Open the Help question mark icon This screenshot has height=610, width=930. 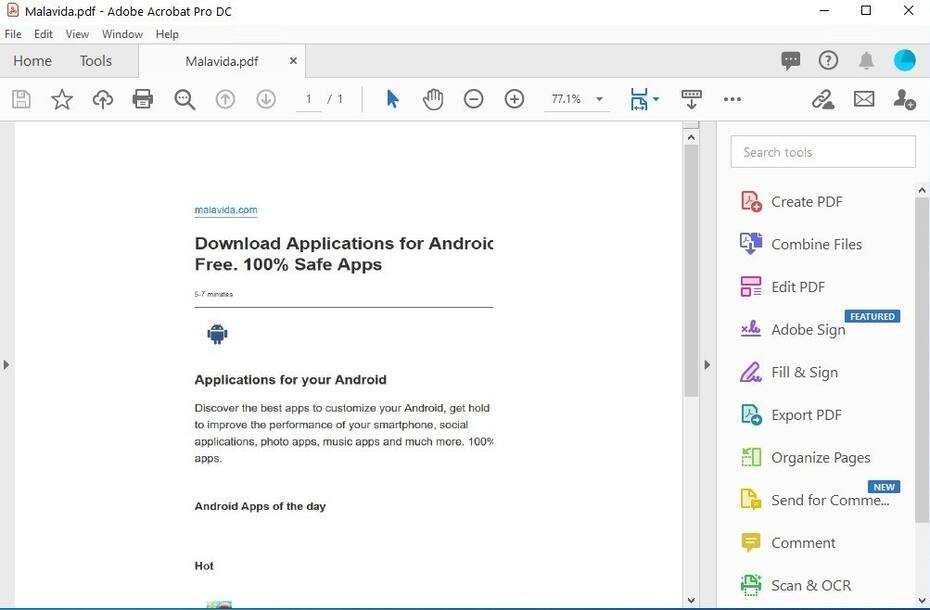[x=828, y=60]
